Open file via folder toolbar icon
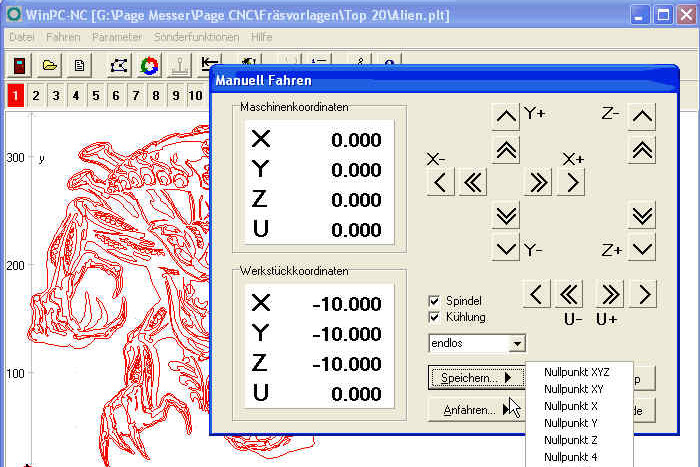 (49, 66)
